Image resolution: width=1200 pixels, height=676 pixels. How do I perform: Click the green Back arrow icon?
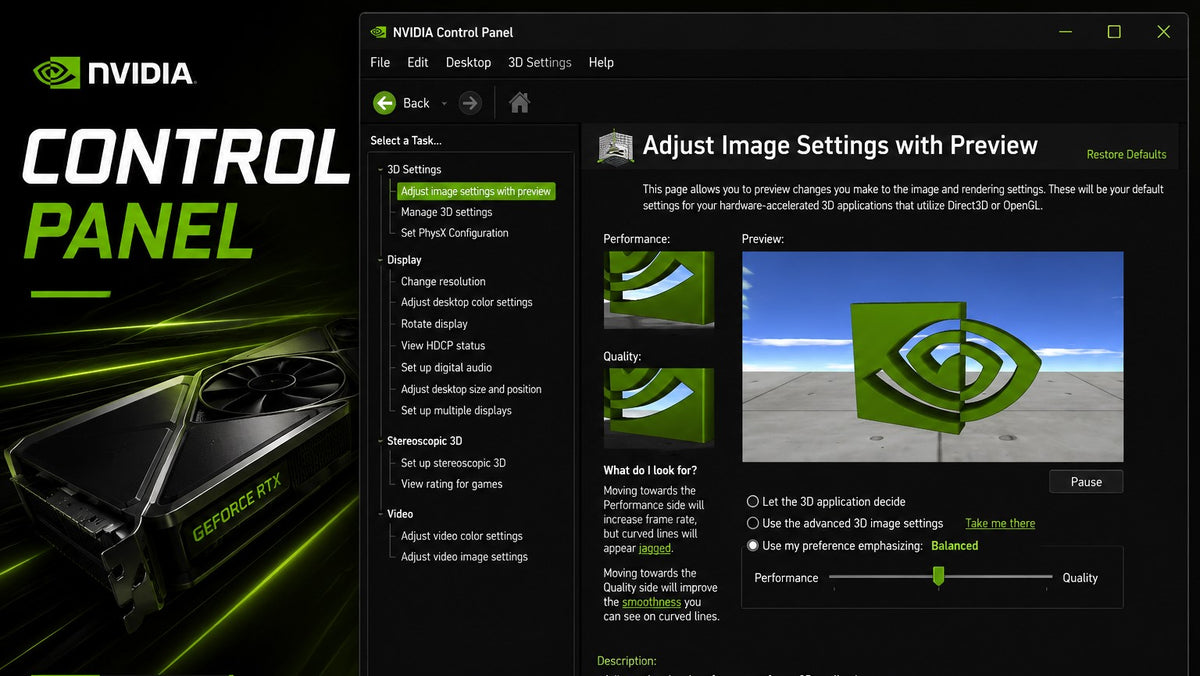point(384,103)
